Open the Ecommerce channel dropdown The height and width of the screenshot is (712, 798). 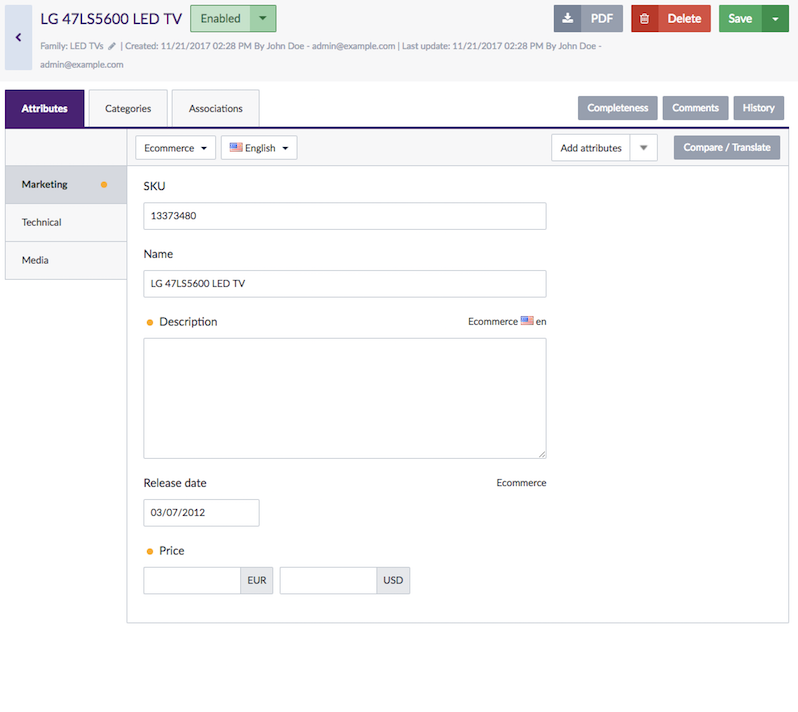pos(175,148)
